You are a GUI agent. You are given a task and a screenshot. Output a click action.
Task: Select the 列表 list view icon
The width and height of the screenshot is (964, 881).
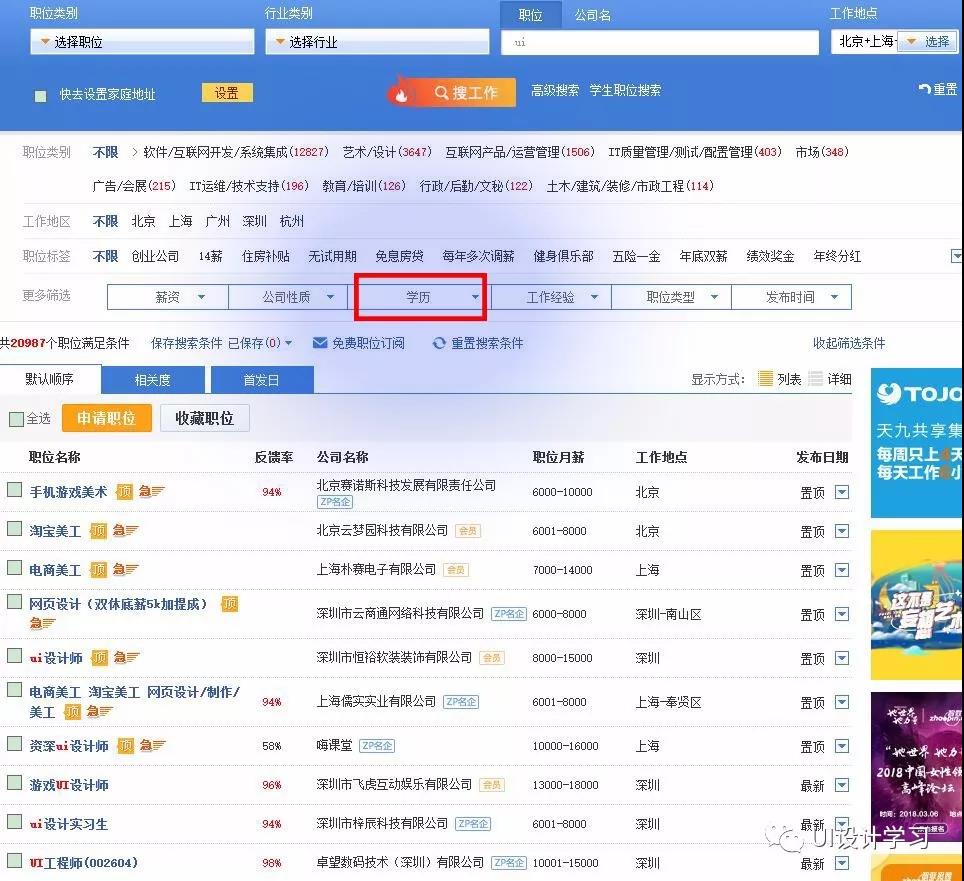click(x=765, y=379)
